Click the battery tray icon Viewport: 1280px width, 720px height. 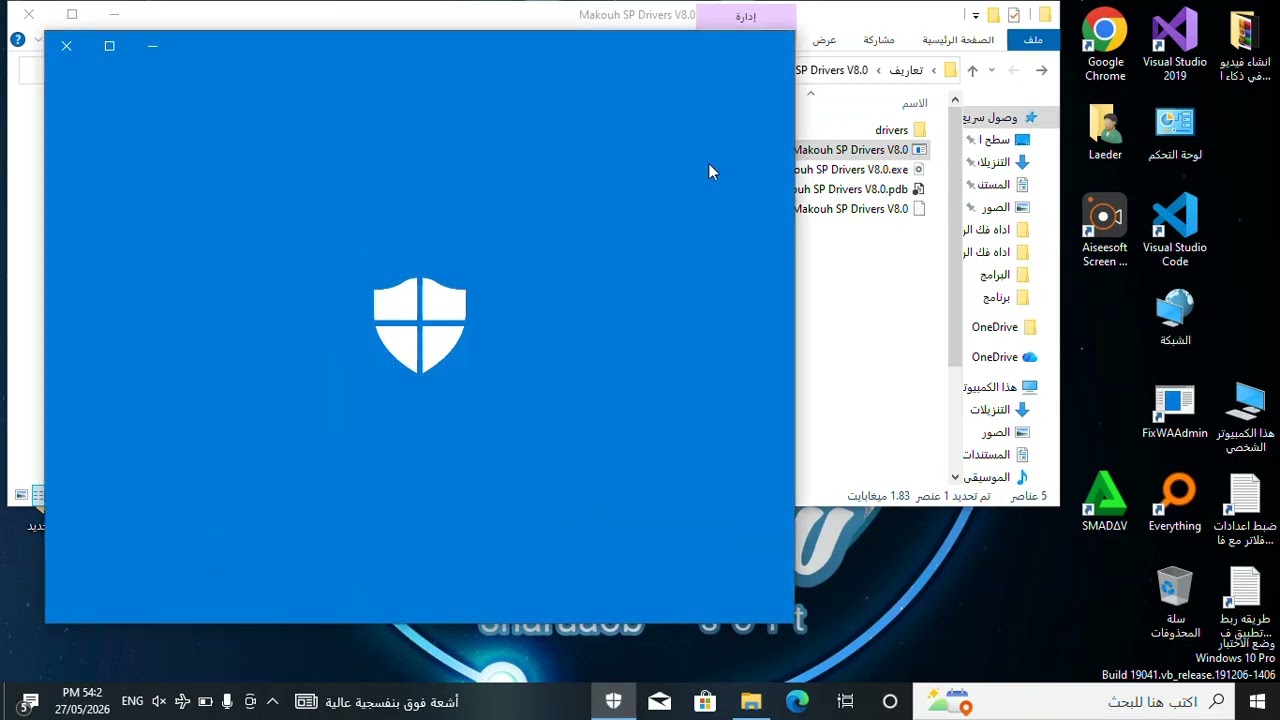205,702
